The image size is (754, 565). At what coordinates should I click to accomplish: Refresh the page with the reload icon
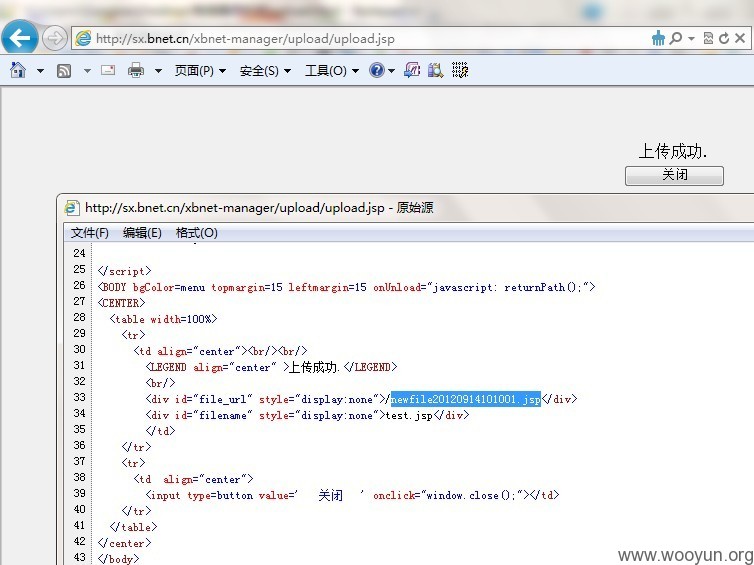point(724,38)
